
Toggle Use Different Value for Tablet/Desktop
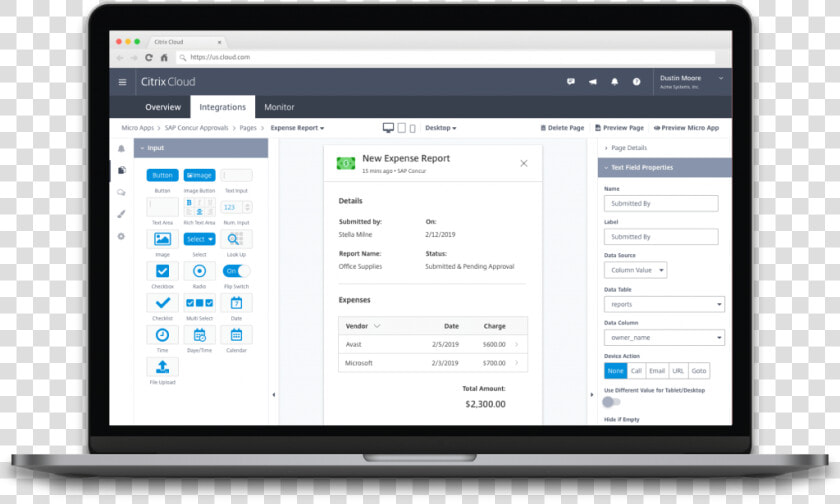click(611, 402)
